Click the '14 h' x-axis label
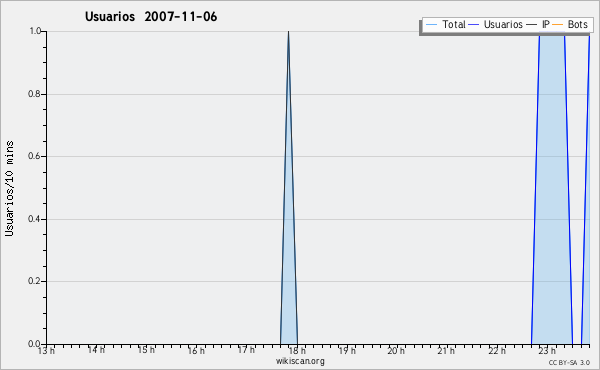 pyautogui.click(x=96, y=350)
